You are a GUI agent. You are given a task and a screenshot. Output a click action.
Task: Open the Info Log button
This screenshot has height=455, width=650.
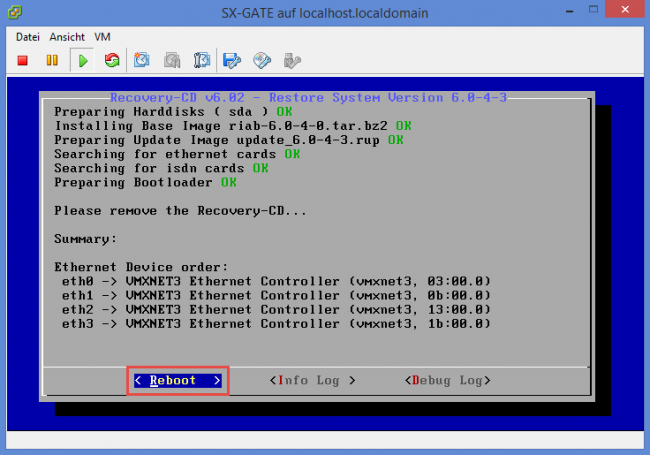313,381
